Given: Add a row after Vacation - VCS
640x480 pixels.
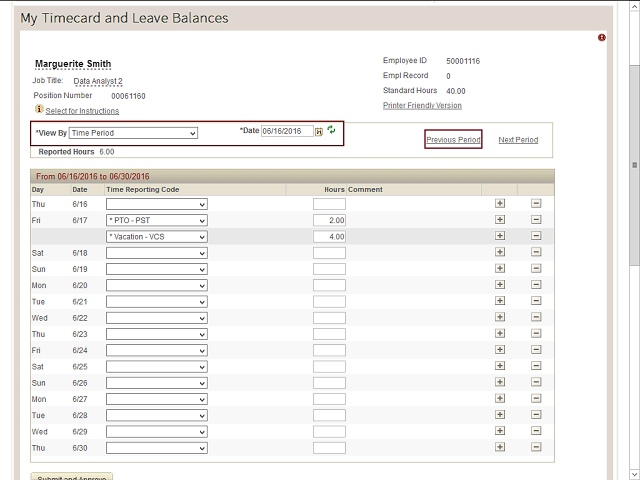Looking at the screenshot, I should click(x=500, y=236).
